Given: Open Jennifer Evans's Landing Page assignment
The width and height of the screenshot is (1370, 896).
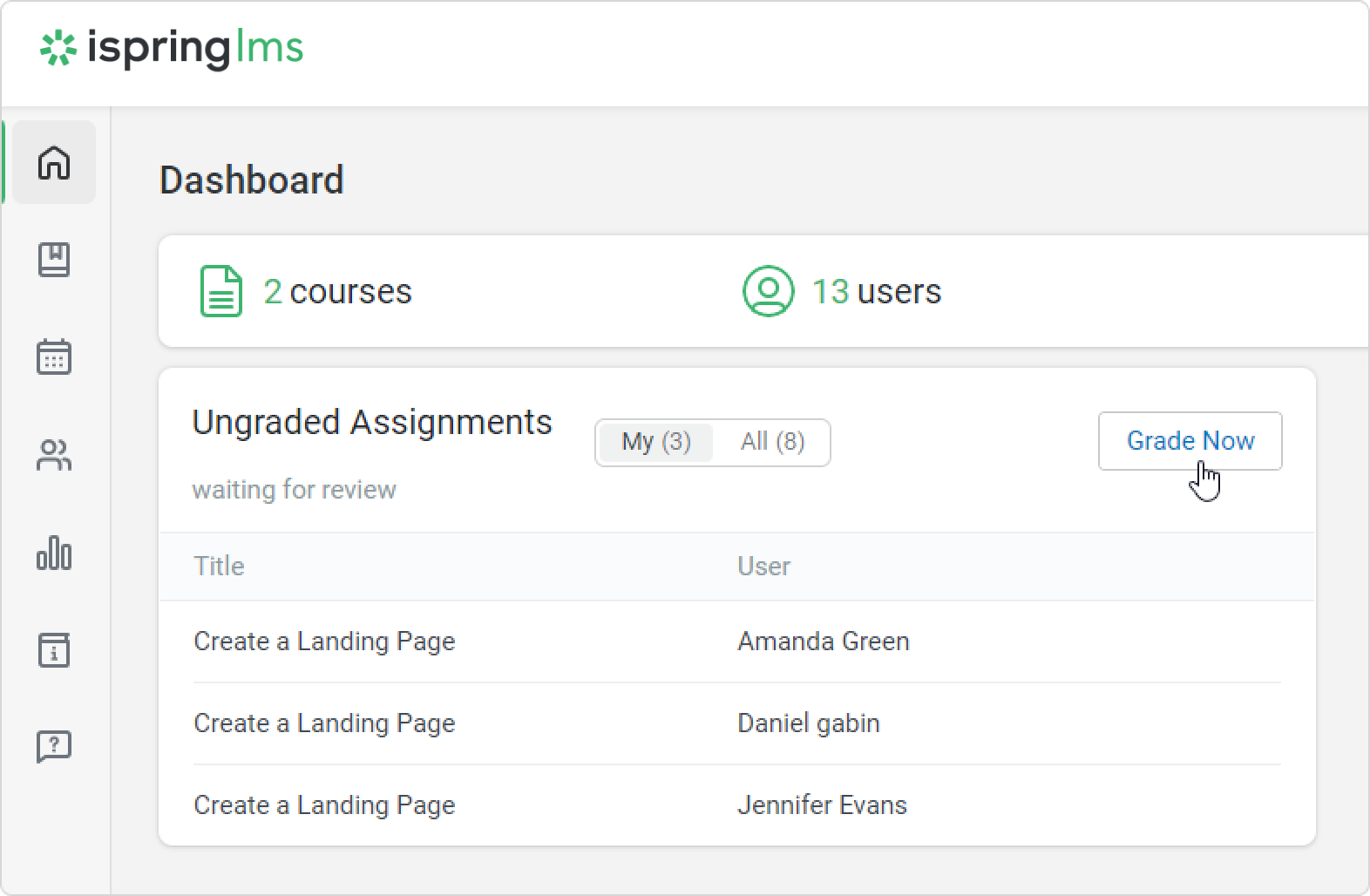Looking at the screenshot, I should (324, 805).
